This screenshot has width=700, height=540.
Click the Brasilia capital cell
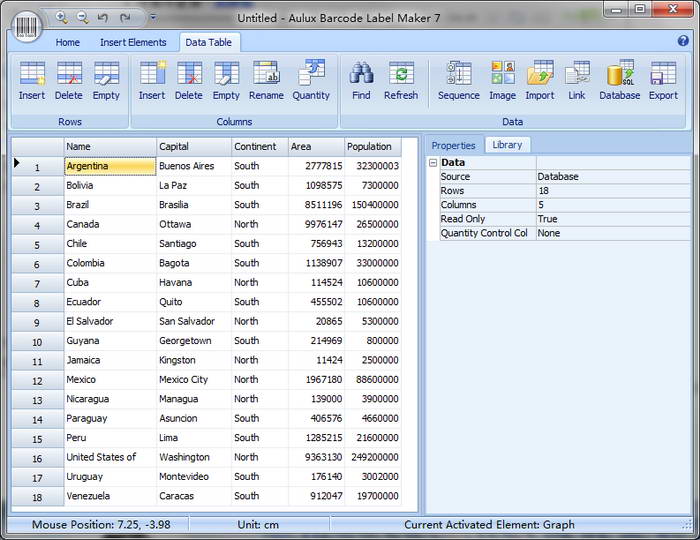[194, 205]
